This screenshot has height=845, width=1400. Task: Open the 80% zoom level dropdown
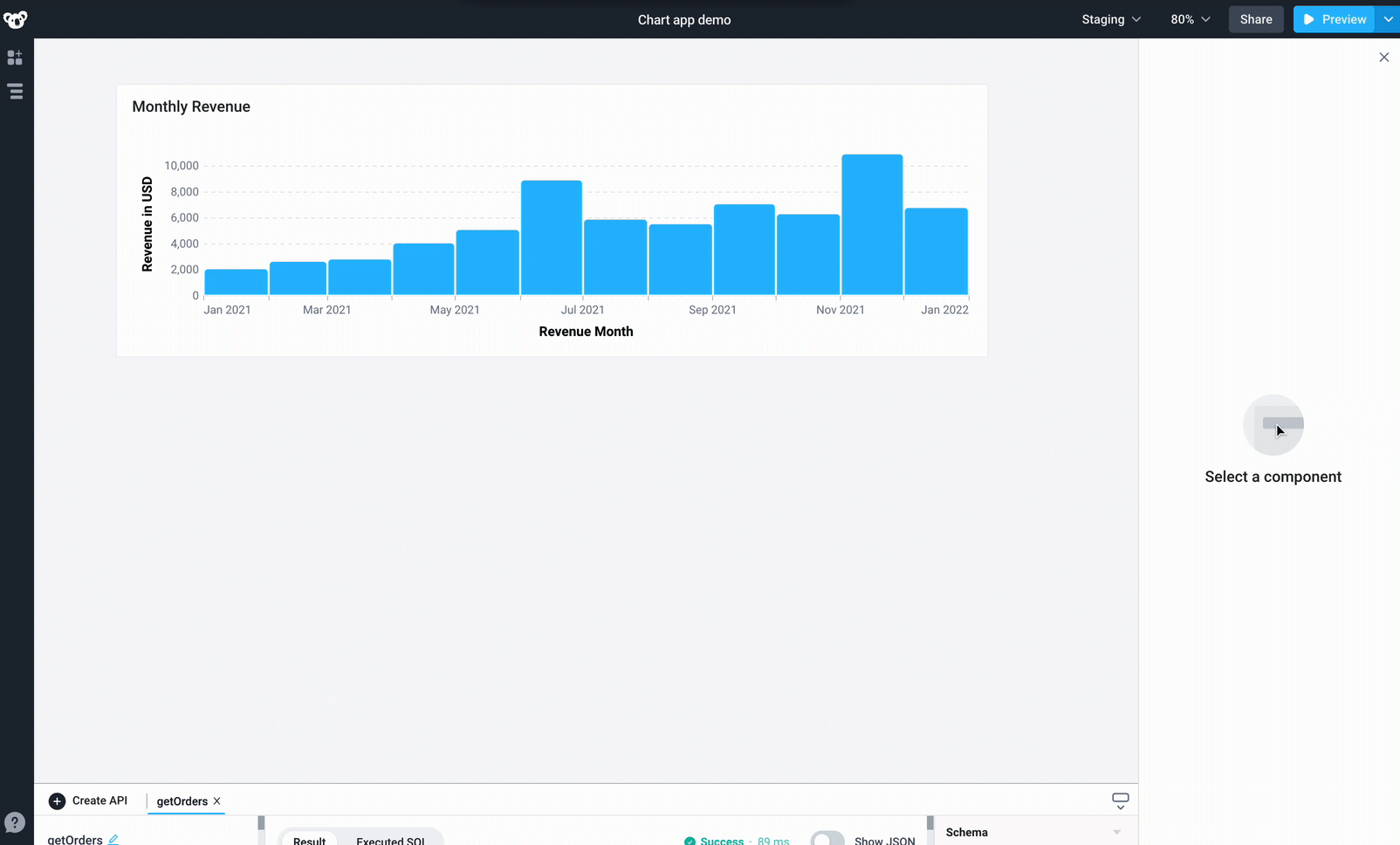point(1191,19)
